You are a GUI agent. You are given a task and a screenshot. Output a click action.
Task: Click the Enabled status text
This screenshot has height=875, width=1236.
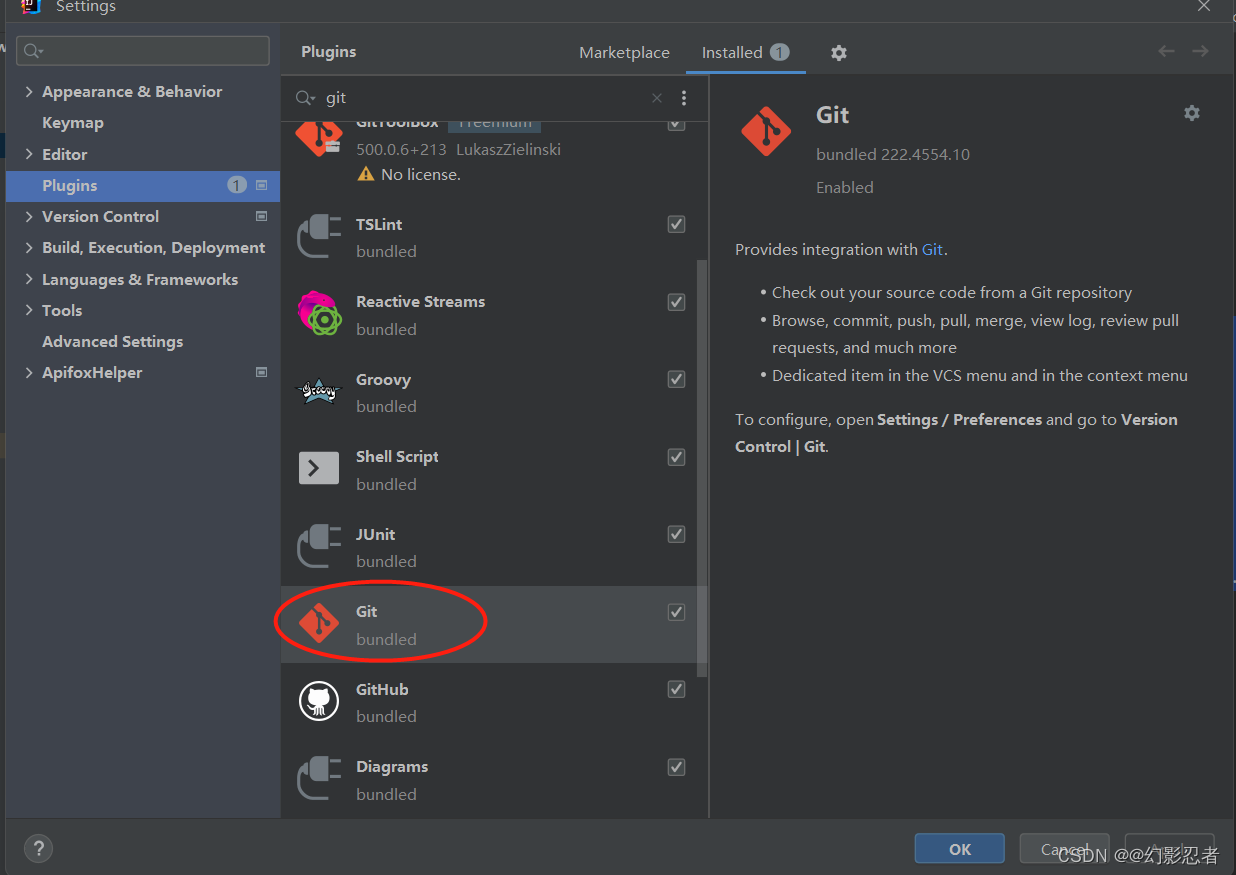[x=845, y=187]
